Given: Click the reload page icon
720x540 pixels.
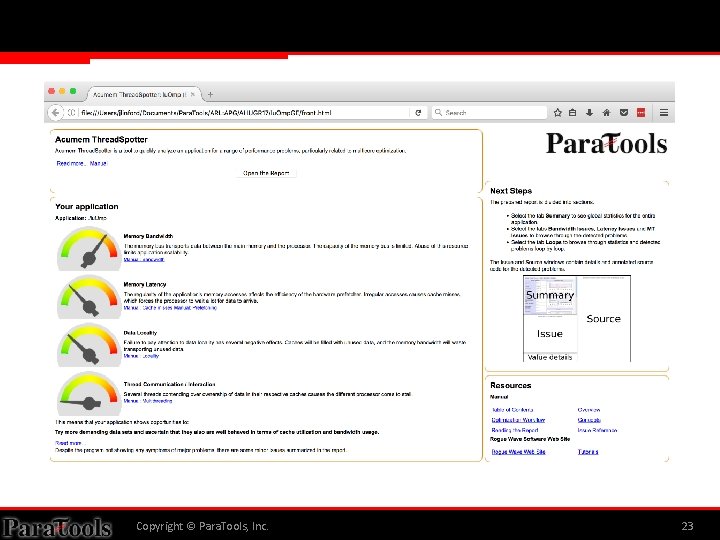Looking at the screenshot, I should tap(418, 112).
